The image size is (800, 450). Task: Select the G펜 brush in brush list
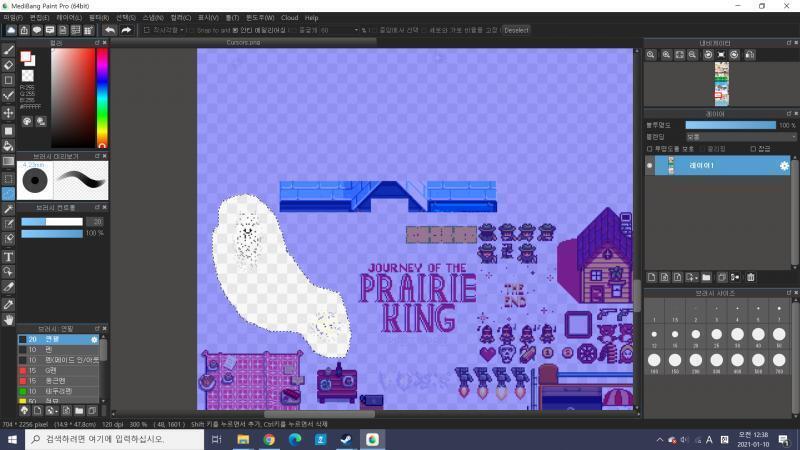pos(59,370)
